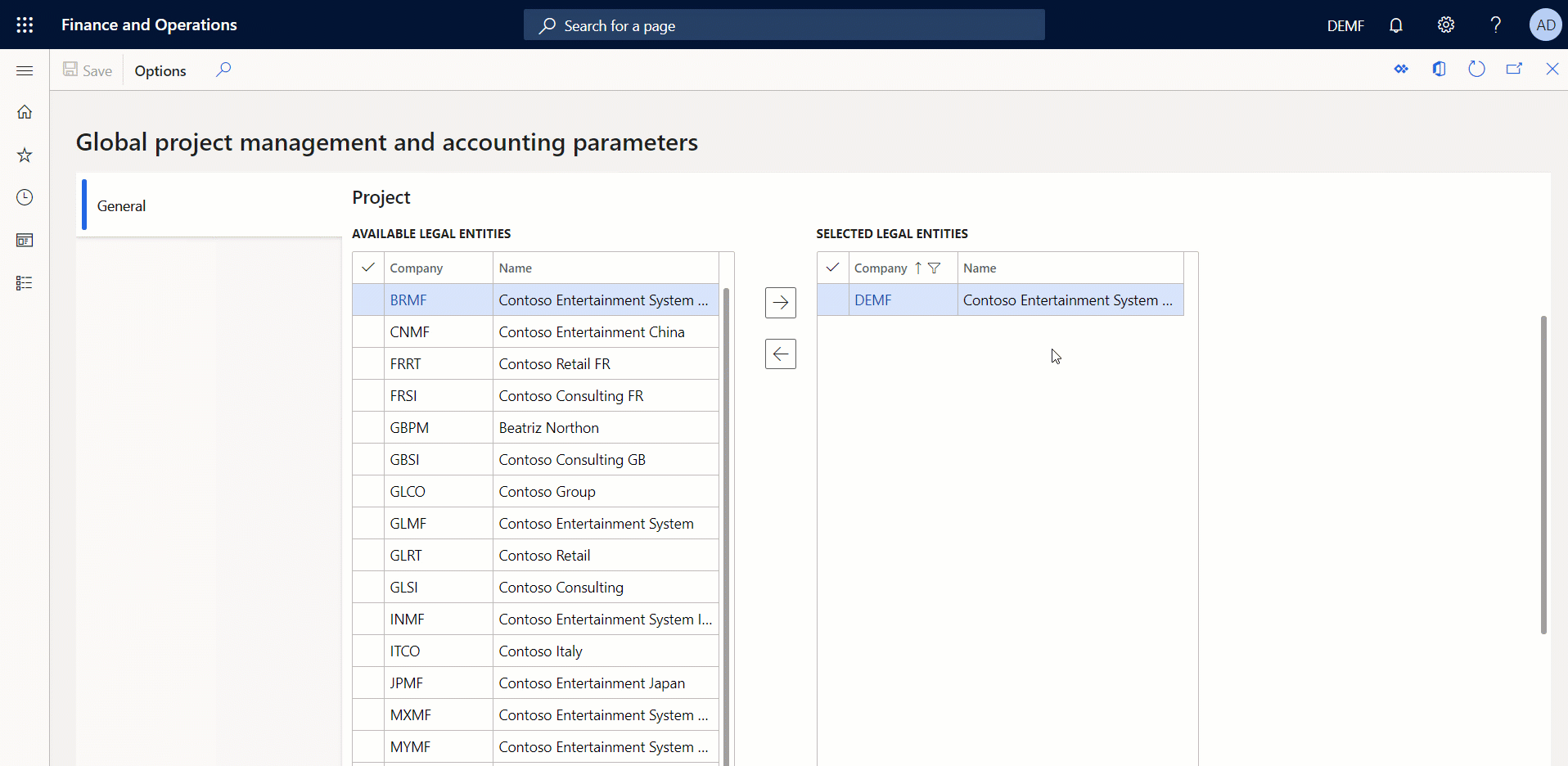Click the Contoso Retail FR name
The height and width of the screenshot is (766, 1568).
click(555, 363)
